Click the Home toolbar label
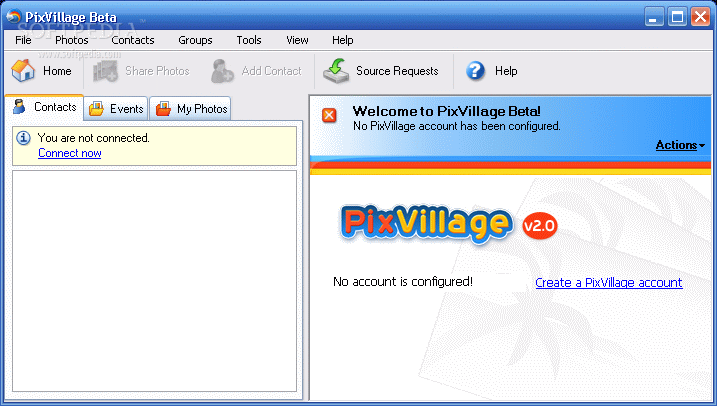This screenshot has width=717, height=406. point(57,71)
